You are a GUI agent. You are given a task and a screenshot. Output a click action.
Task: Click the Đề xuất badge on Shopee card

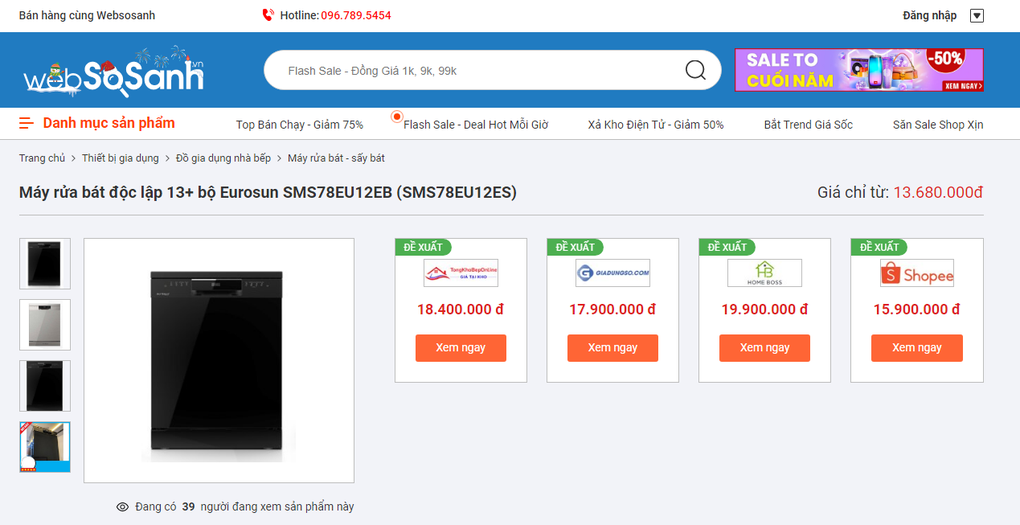point(879,247)
